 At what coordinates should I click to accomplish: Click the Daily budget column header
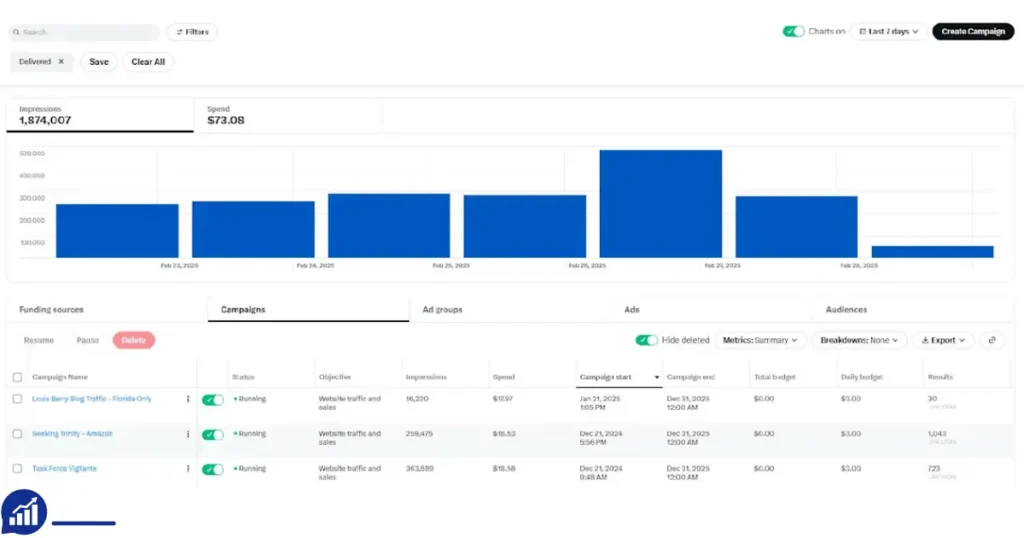(861, 377)
